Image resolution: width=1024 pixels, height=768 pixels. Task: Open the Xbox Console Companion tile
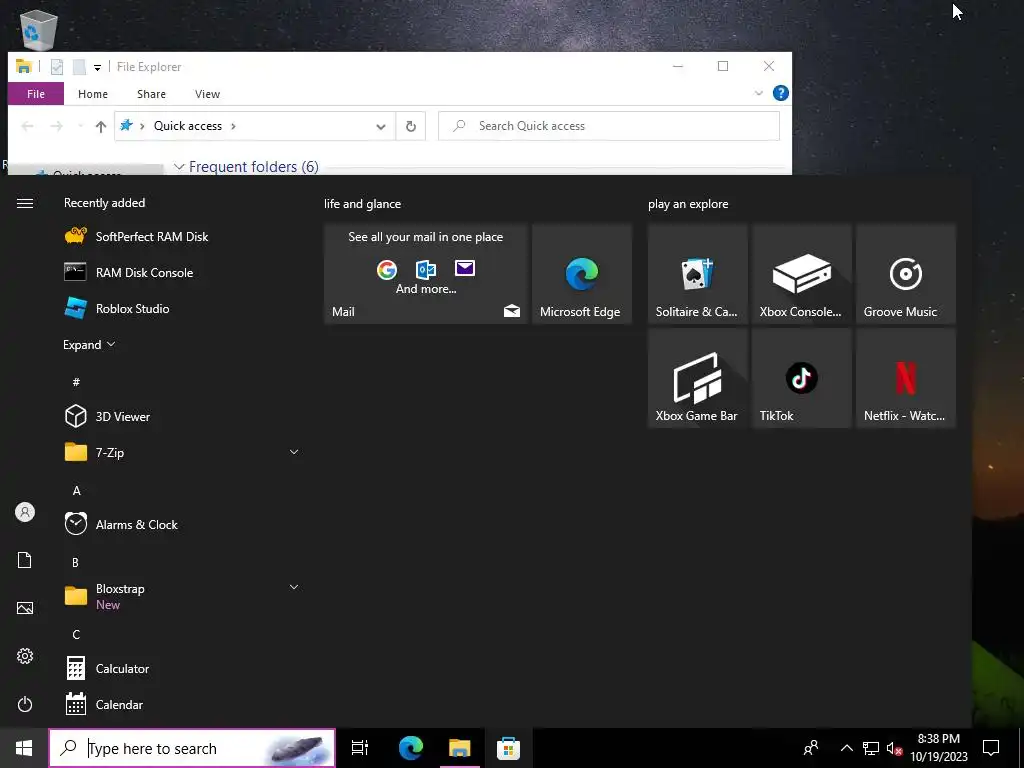point(801,274)
